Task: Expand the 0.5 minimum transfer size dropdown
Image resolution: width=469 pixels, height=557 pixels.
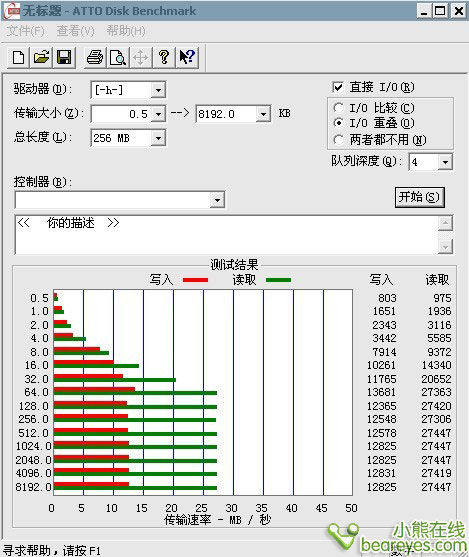Action: pos(158,114)
